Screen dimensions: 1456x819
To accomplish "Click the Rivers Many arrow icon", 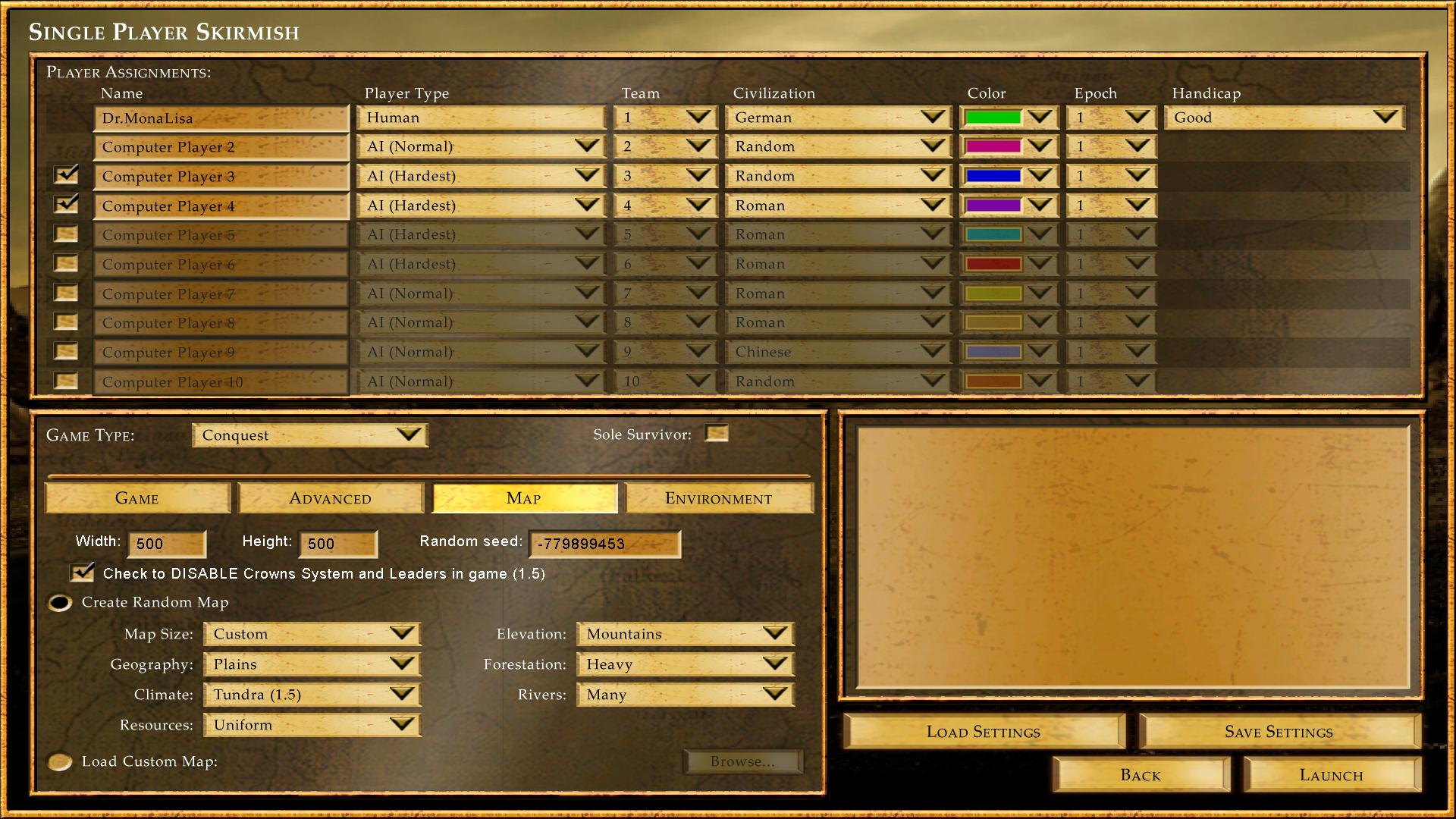I will [774, 695].
